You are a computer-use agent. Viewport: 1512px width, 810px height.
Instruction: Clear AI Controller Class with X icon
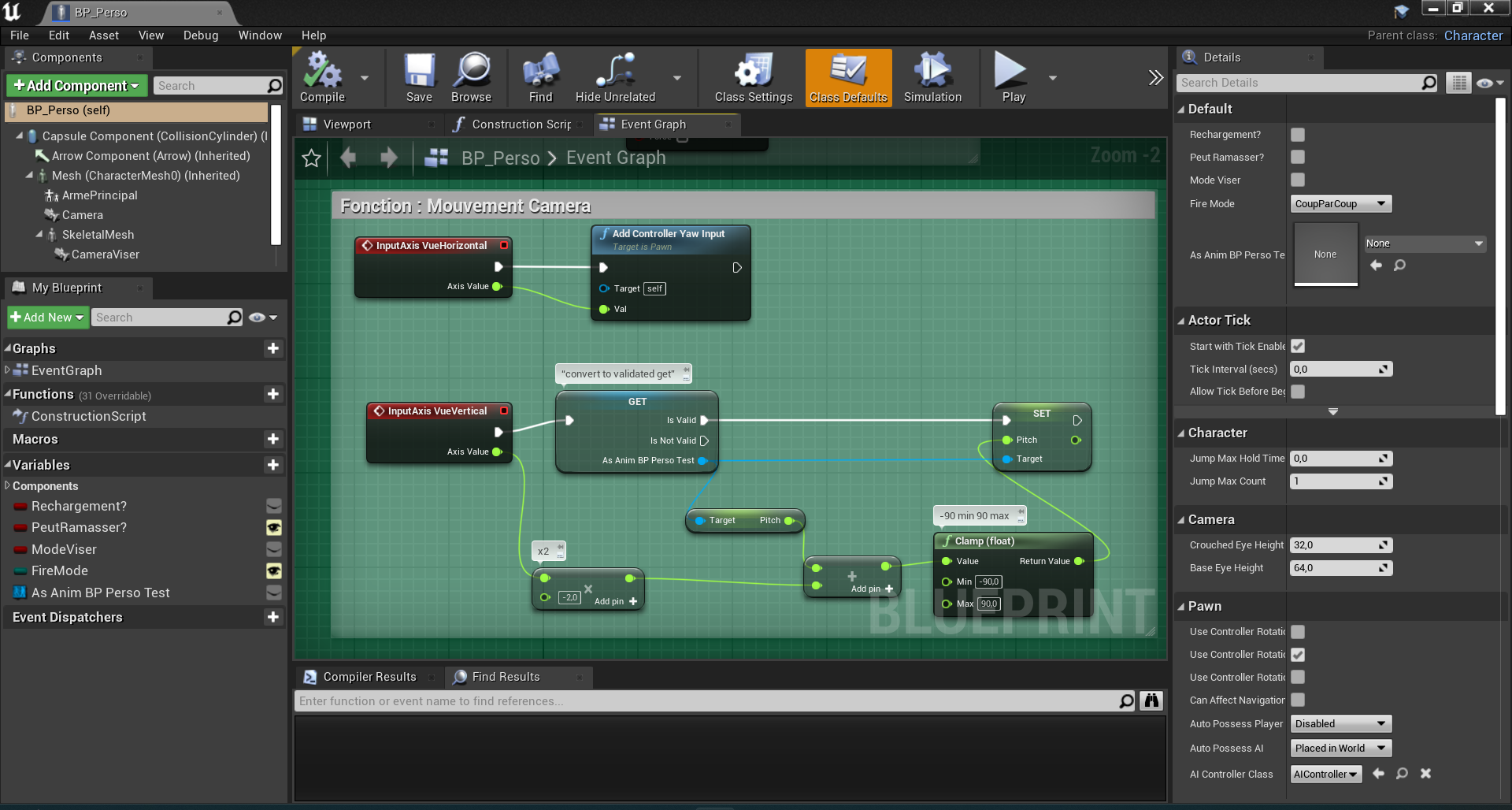coord(1425,774)
